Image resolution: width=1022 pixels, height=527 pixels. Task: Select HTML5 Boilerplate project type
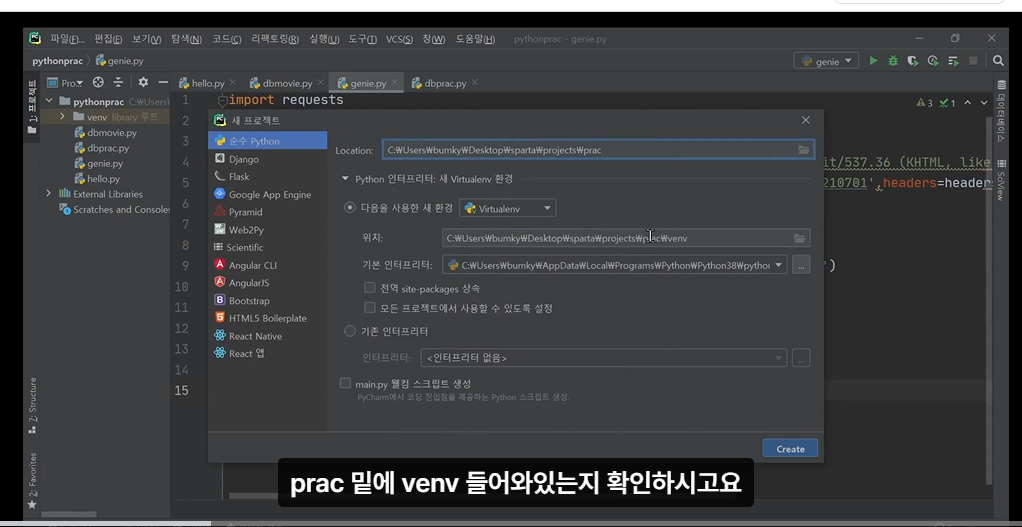click(x=267, y=319)
